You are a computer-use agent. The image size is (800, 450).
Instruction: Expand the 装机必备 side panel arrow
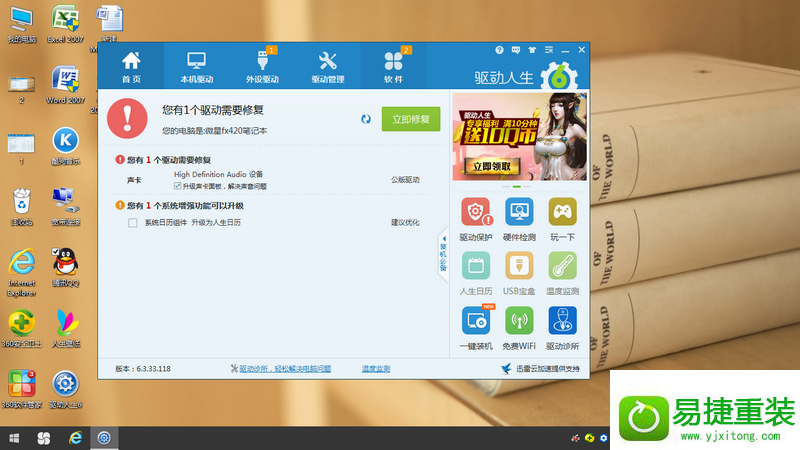pos(443,255)
